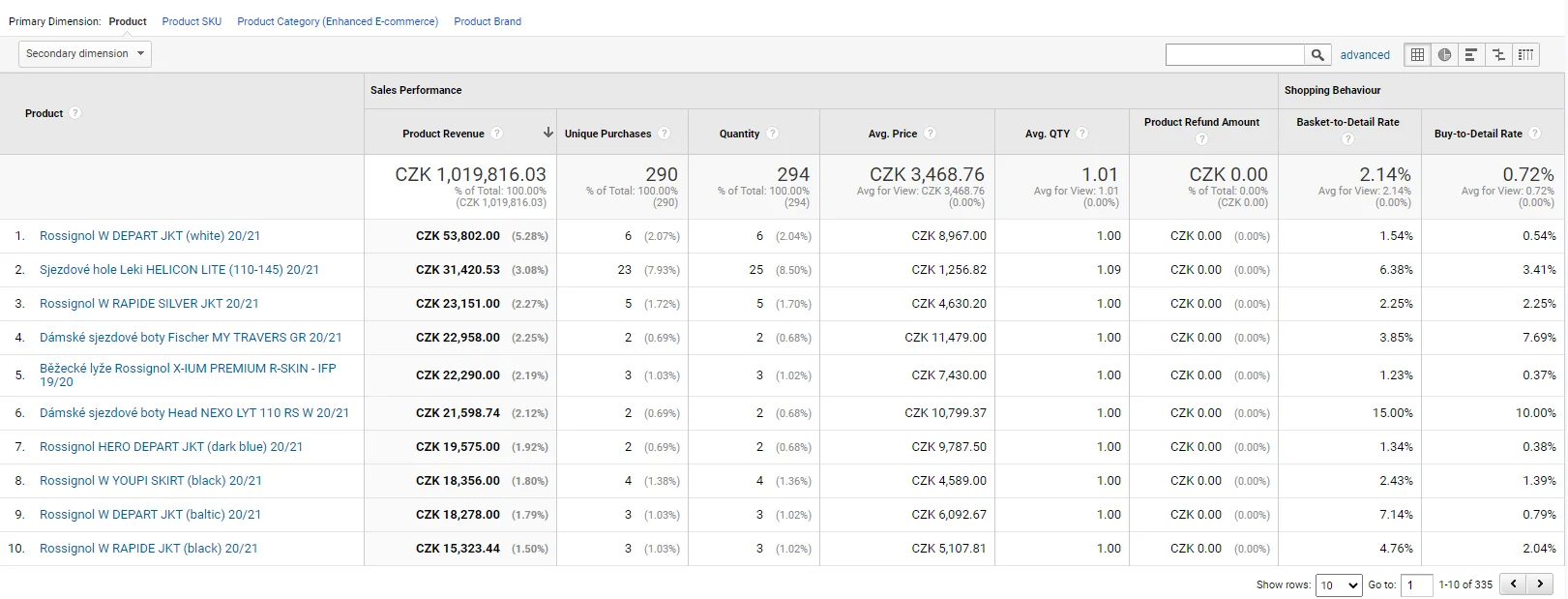Open the Show rows dropdown
Viewport: 1568px width, 599px height.
tap(1339, 585)
